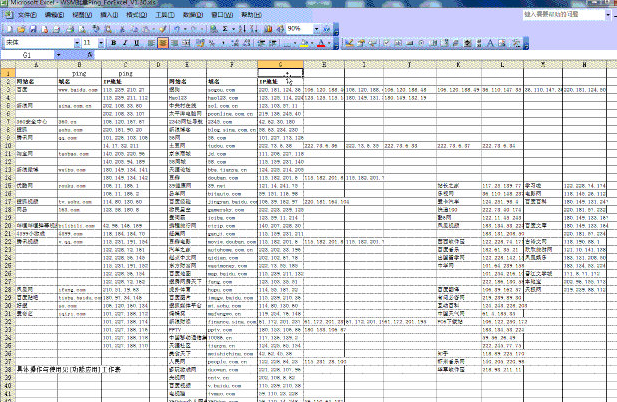
Task: Run the Spelling check icon
Action: [x=96, y=29]
